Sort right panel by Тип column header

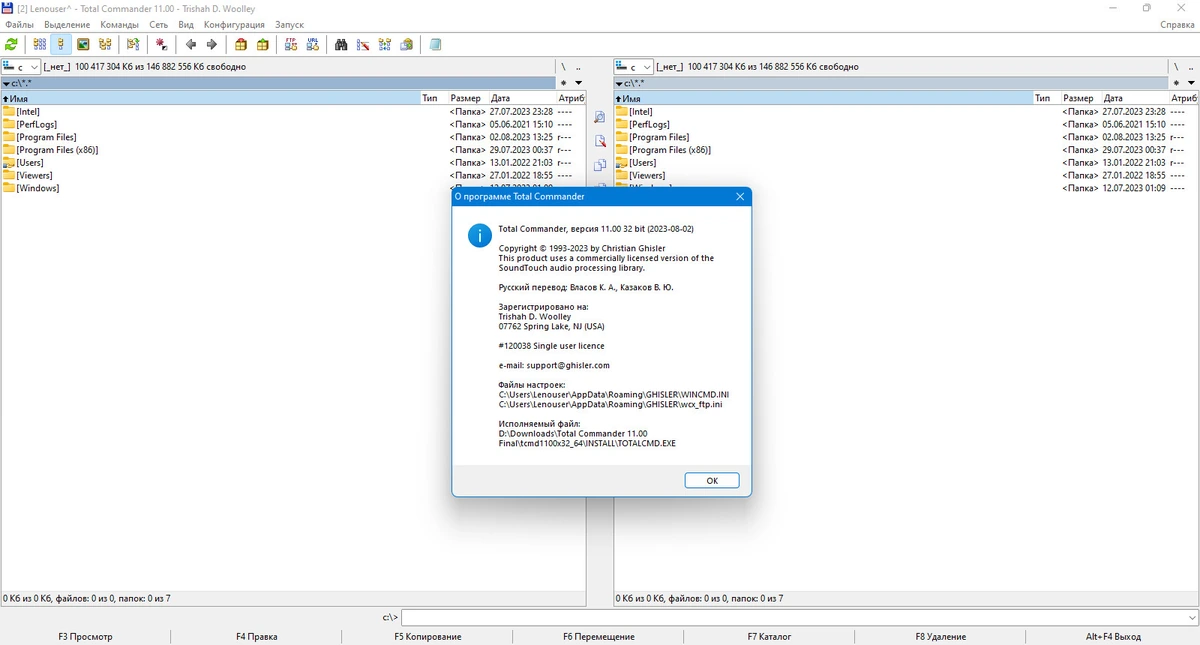(x=1046, y=98)
